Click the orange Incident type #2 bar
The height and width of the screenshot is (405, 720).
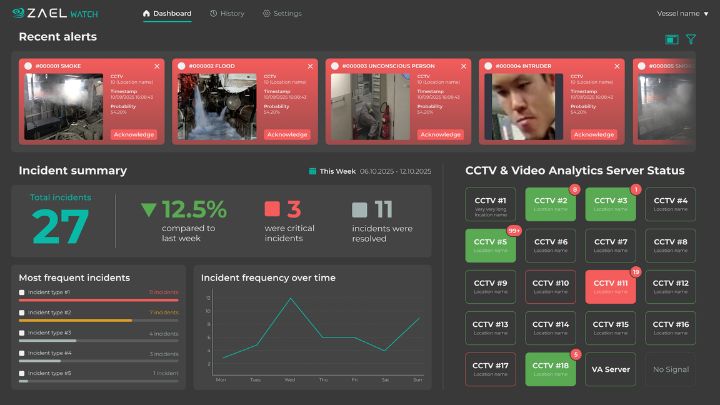[x=75, y=321]
